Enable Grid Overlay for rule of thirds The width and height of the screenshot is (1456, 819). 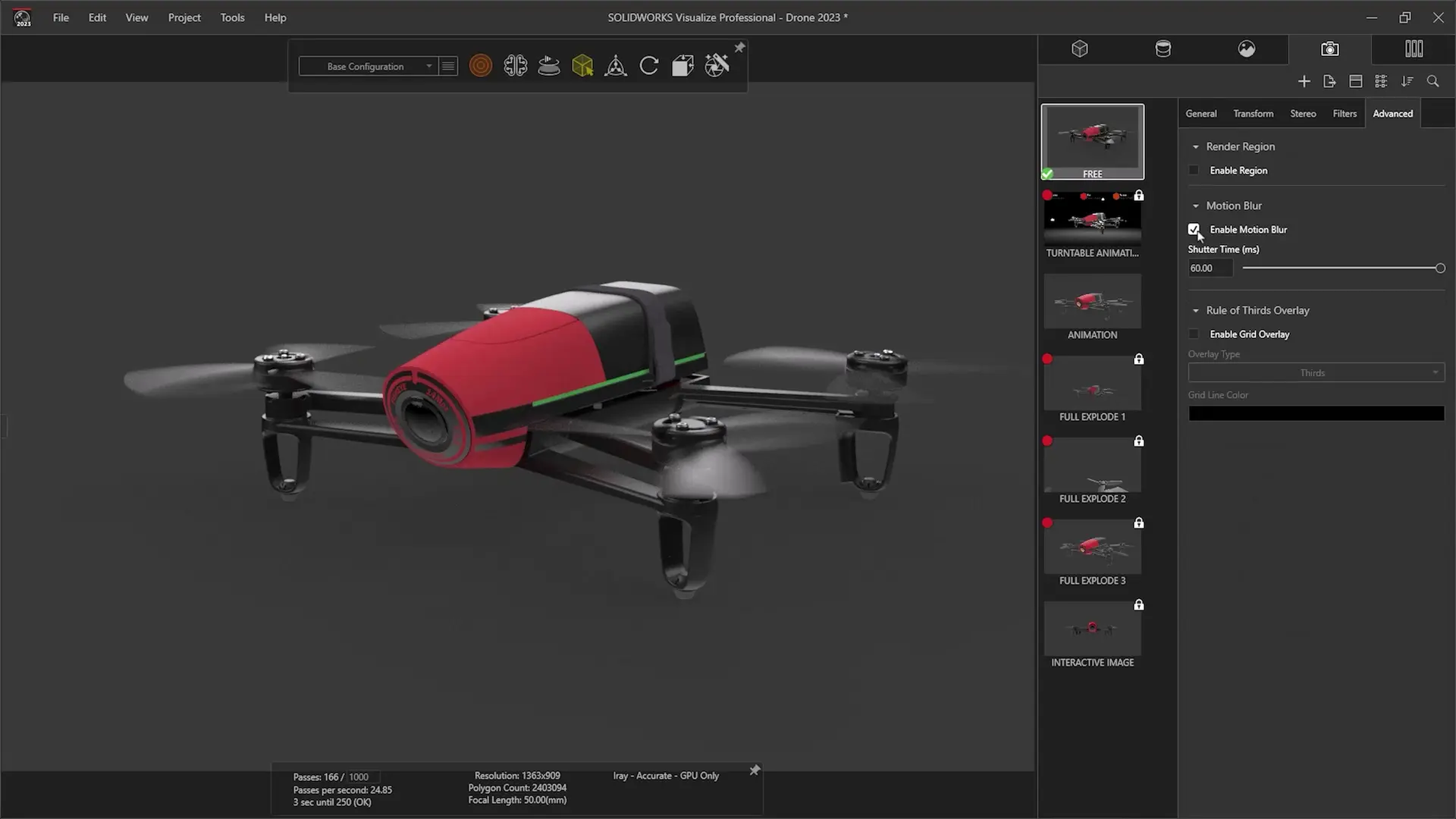[1194, 334]
